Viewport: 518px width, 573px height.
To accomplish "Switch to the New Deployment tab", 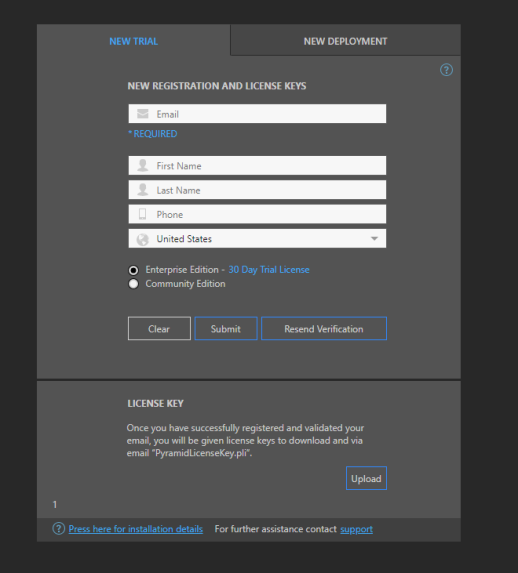I will pos(345,41).
